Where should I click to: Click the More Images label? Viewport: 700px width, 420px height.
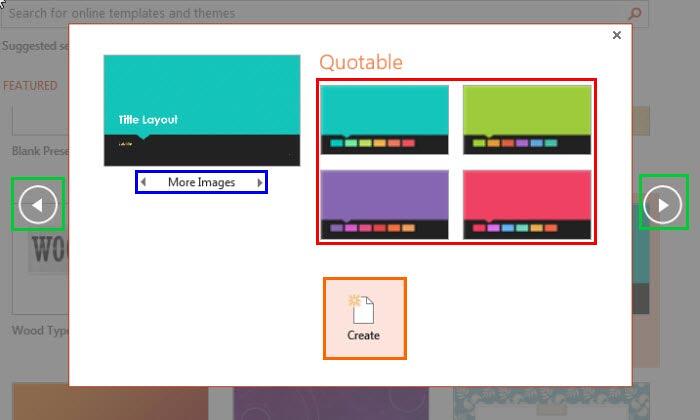point(201,182)
